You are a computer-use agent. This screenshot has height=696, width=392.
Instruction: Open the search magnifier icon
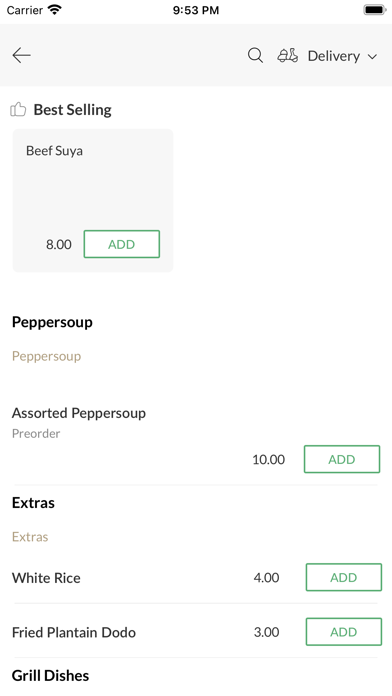[255, 56]
